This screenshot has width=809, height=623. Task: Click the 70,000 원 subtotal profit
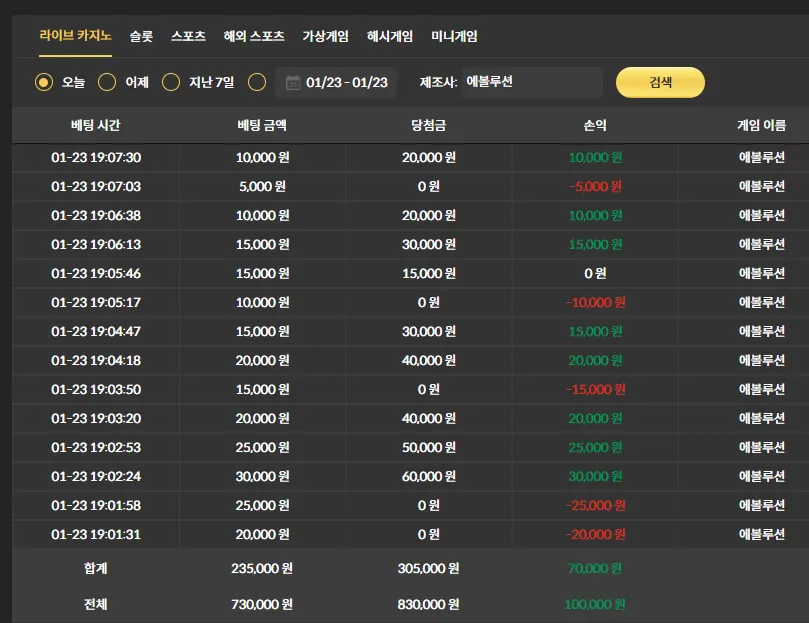[595, 568]
